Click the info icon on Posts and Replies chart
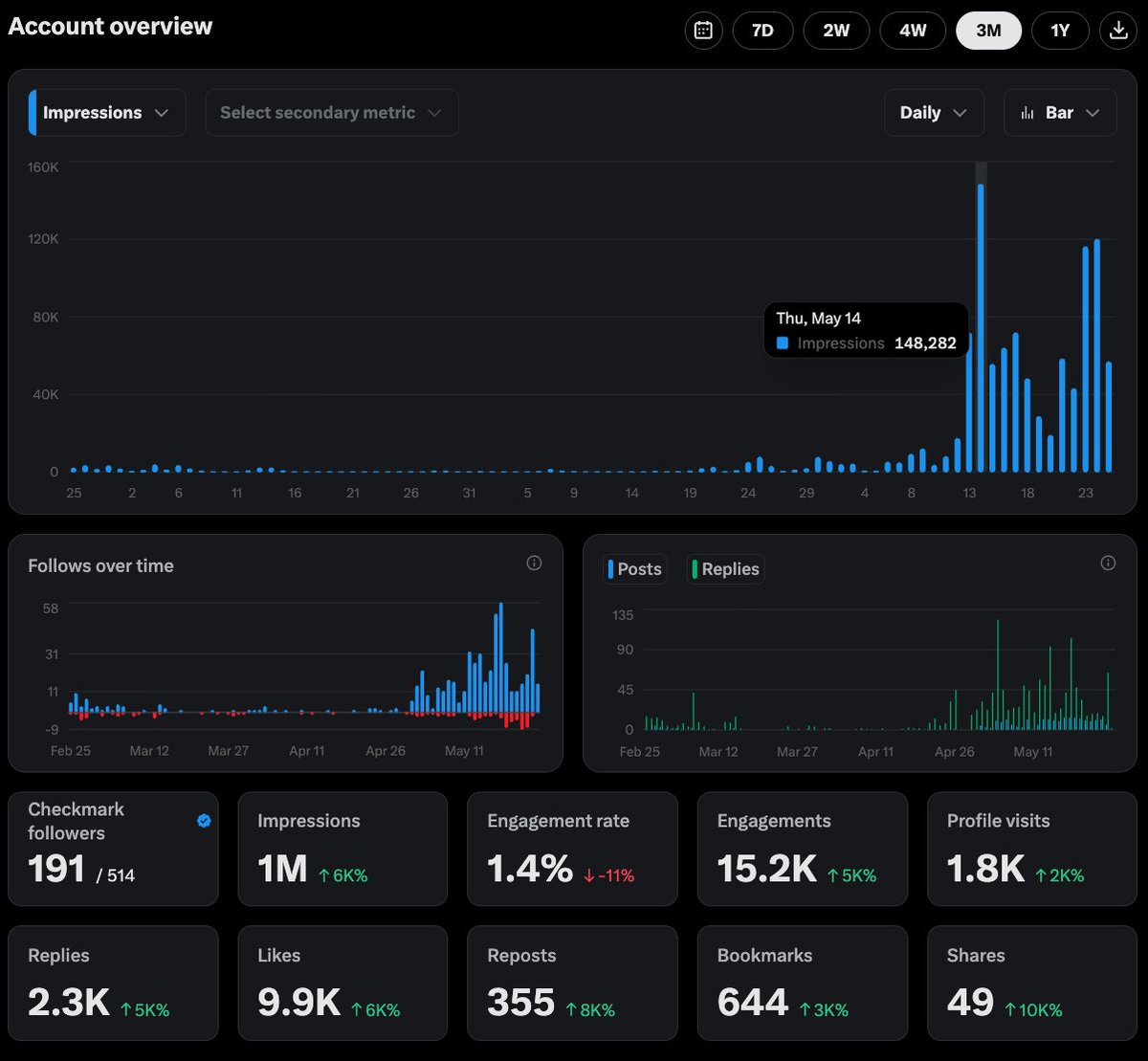 (1108, 564)
